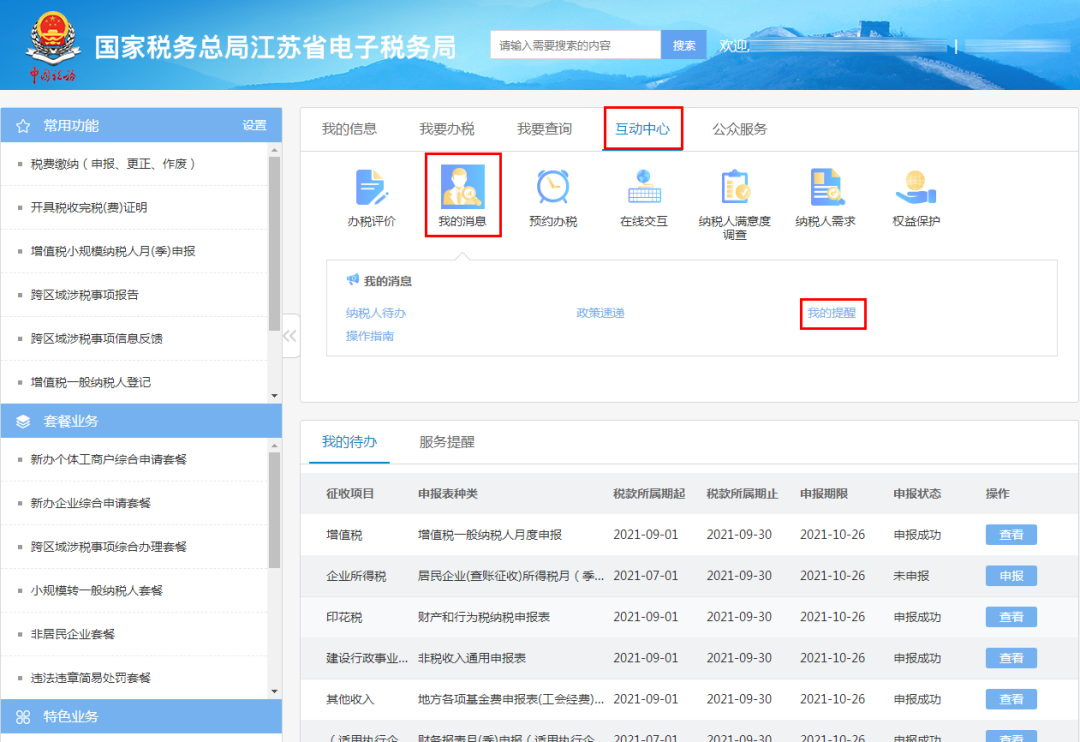The height and width of the screenshot is (742, 1080).
Task: Click the 特色业务 section header
Action: click(x=141, y=717)
